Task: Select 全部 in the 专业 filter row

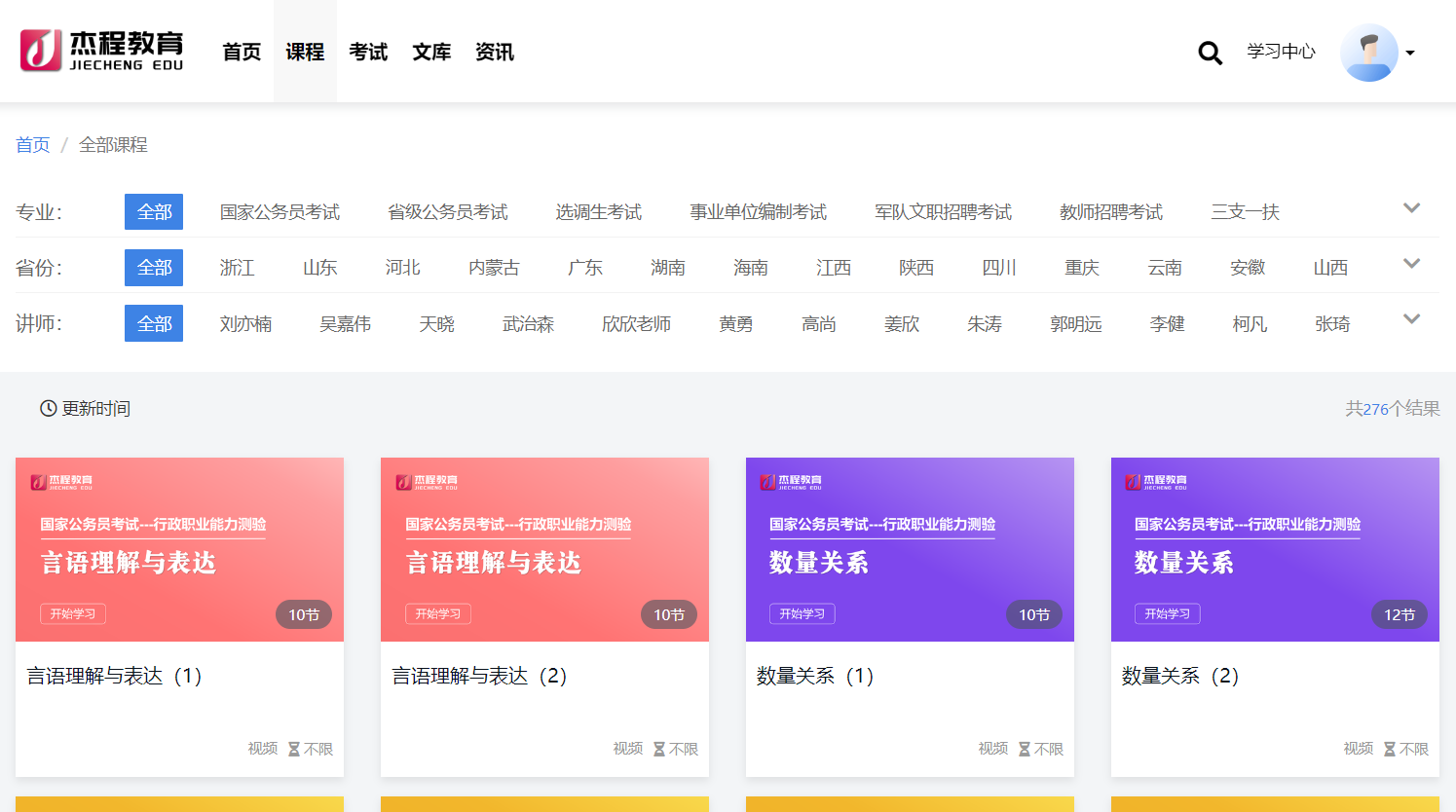Action: (x=154, y=212)
